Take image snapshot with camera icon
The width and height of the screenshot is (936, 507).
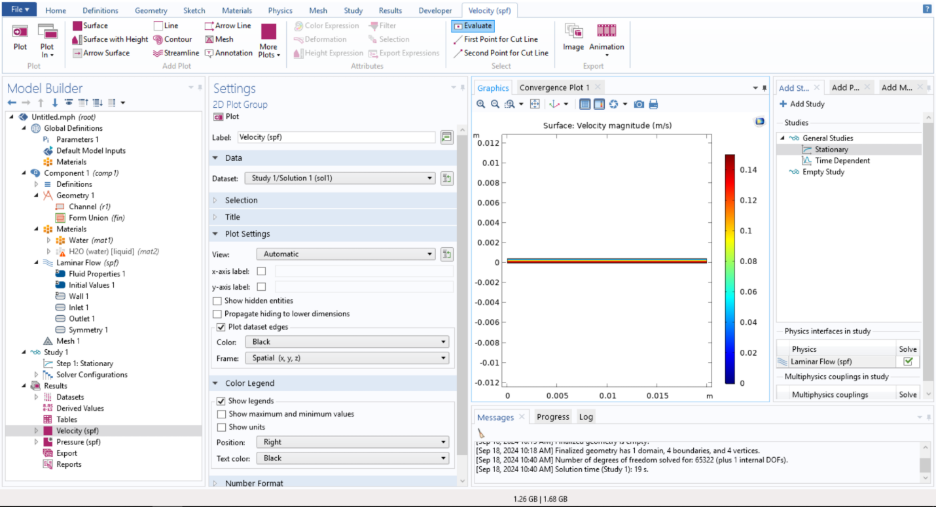[639, 104]
